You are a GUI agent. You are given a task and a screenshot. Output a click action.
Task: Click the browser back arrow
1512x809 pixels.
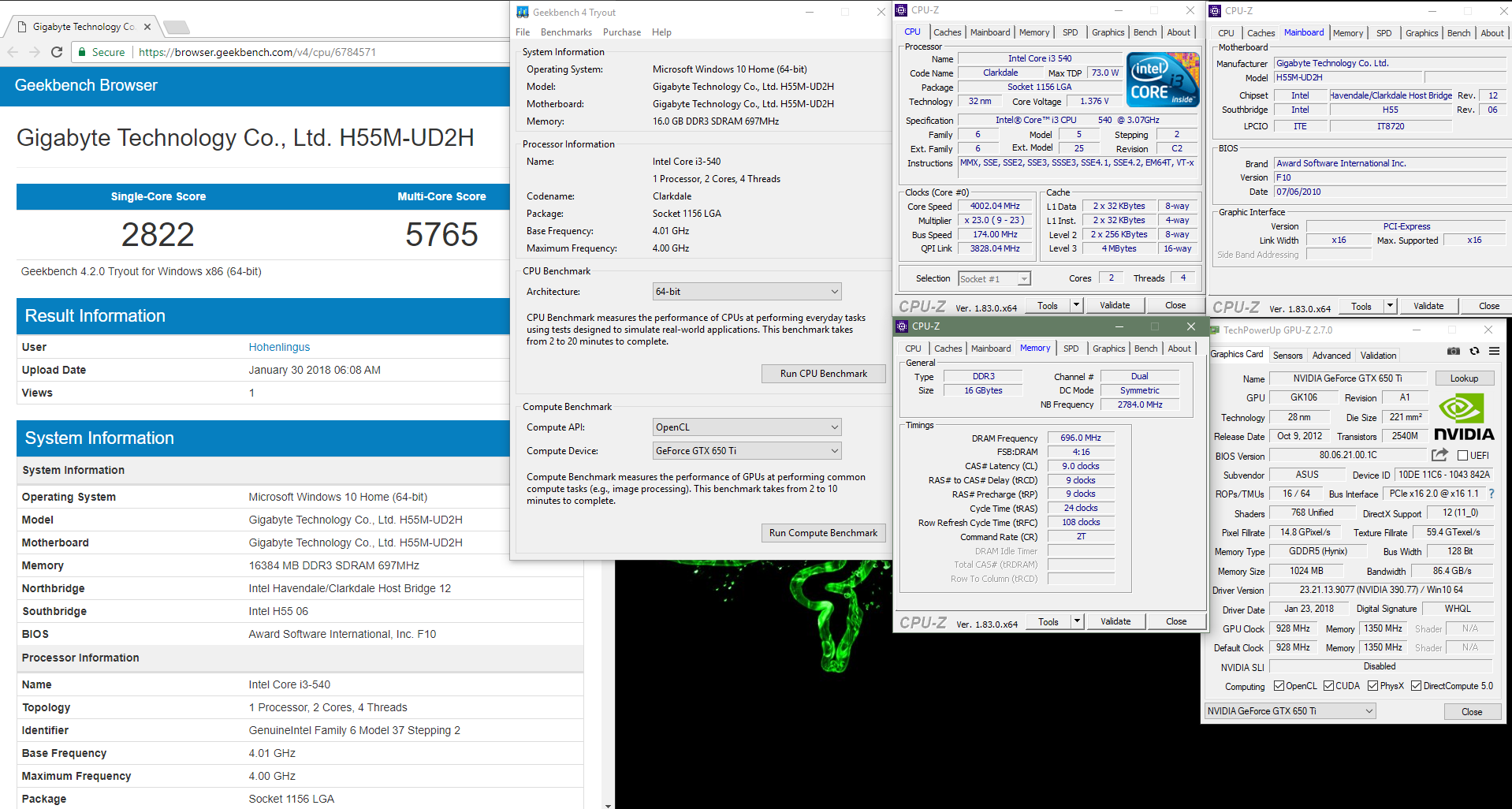point(13,52)
